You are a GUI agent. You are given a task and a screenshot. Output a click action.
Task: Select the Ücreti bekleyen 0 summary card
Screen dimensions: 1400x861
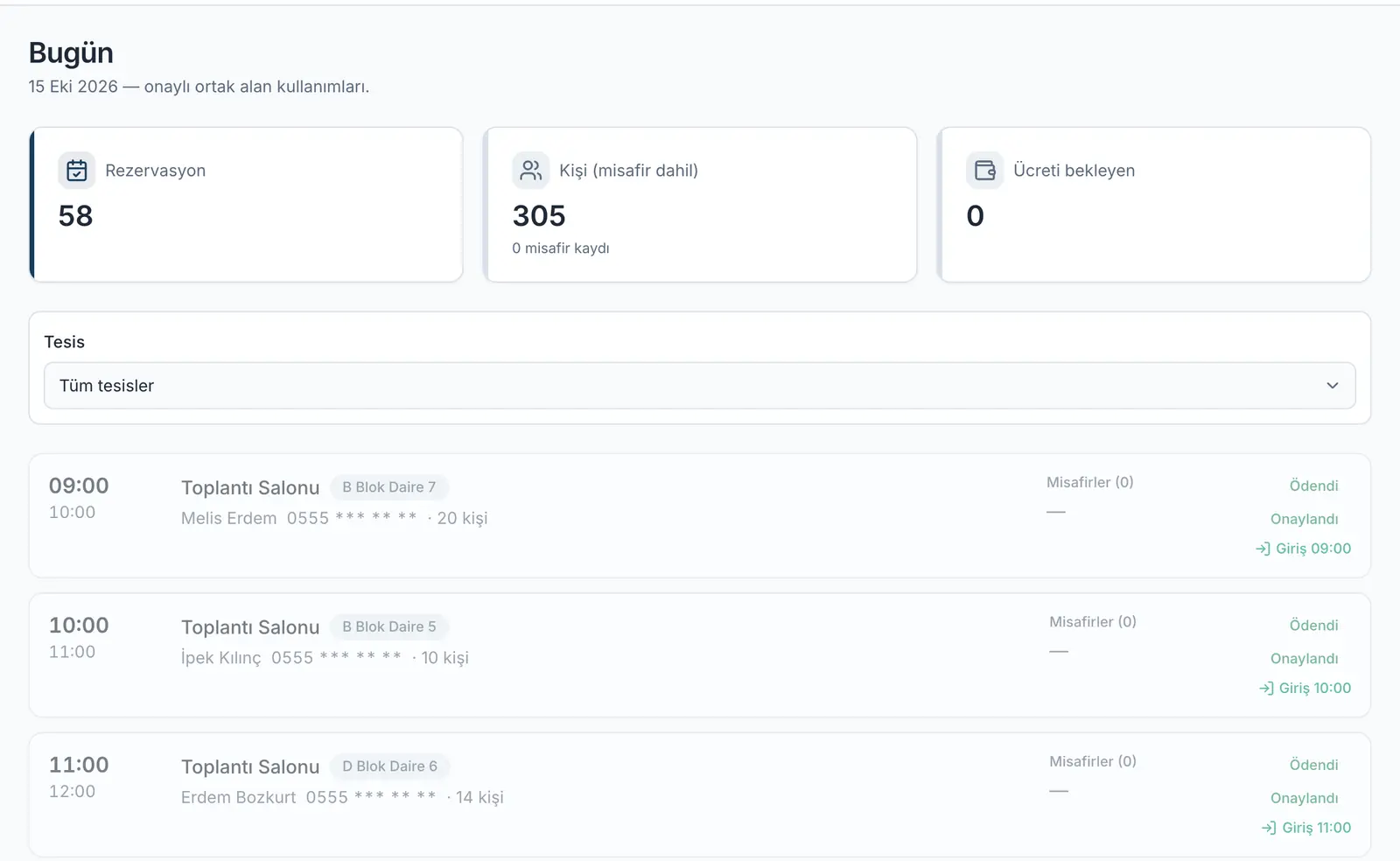[x=1154, y=205]
